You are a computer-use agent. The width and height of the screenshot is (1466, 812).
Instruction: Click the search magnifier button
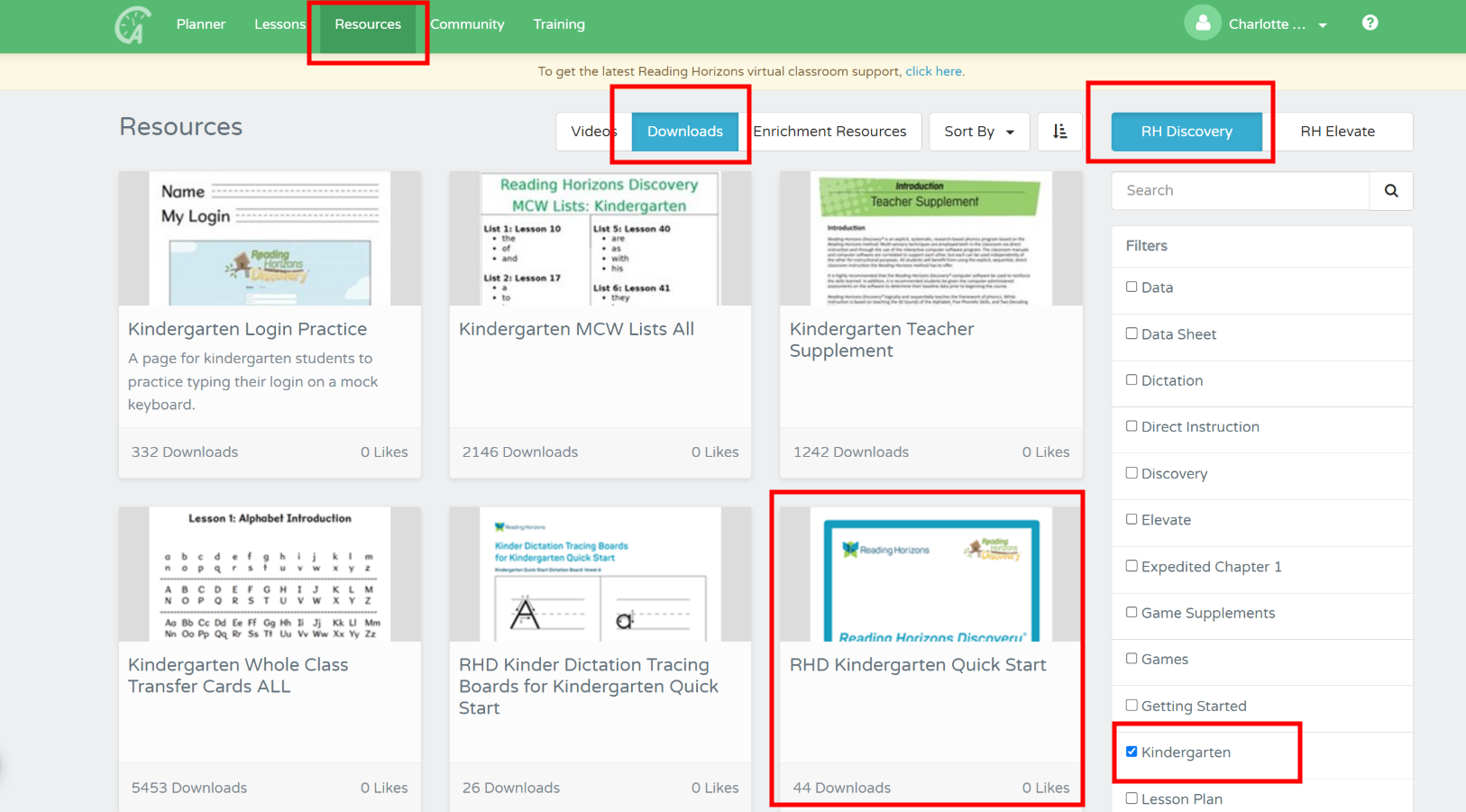(x=1390, y=191)
